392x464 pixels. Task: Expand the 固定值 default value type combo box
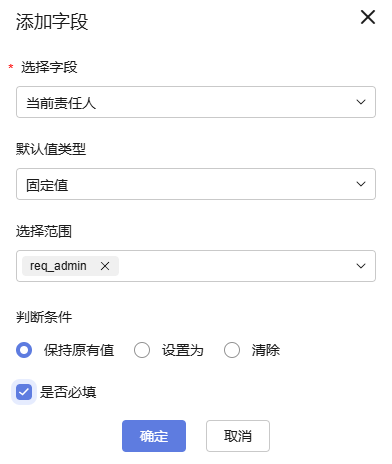[196, 184]
